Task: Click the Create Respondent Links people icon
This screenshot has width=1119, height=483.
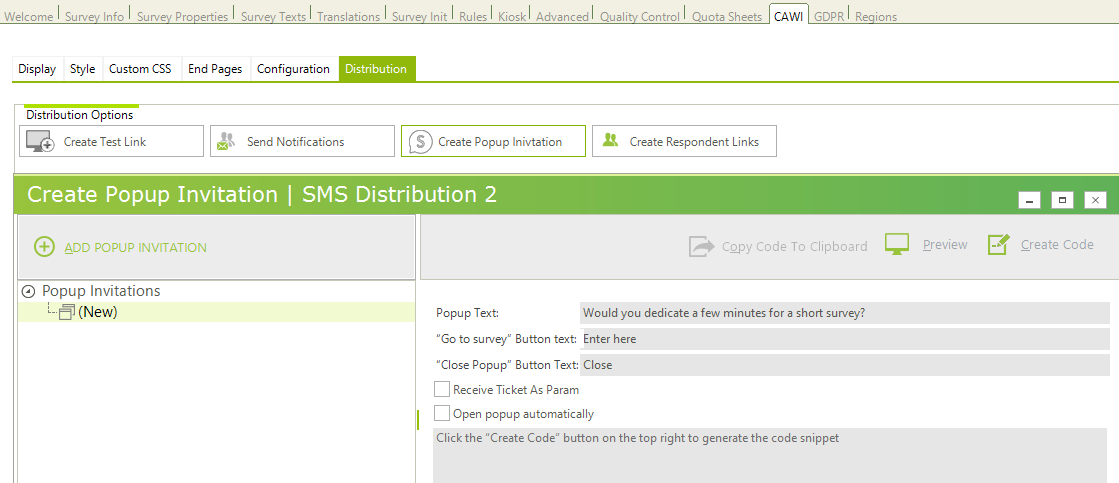Action: (610, 142)
